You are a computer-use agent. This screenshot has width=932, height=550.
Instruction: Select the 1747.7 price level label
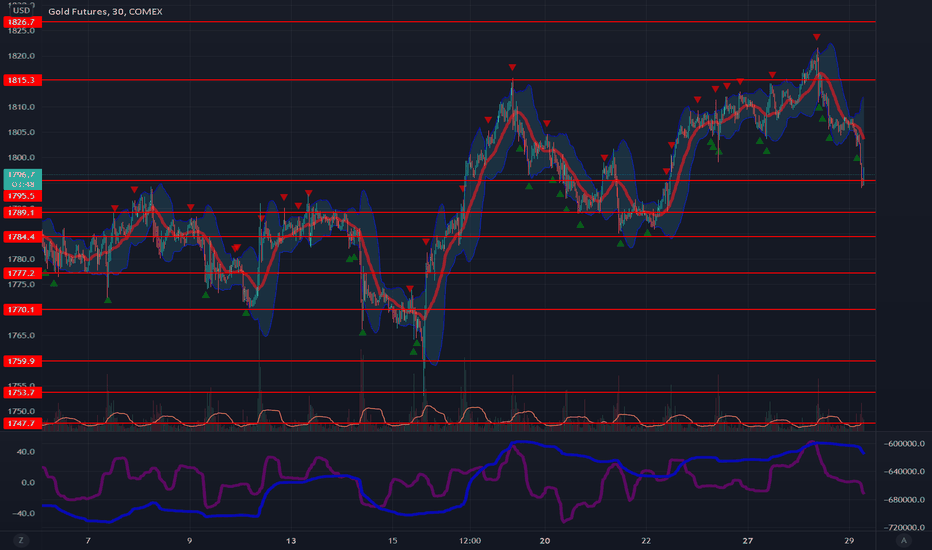click(23, 423)
